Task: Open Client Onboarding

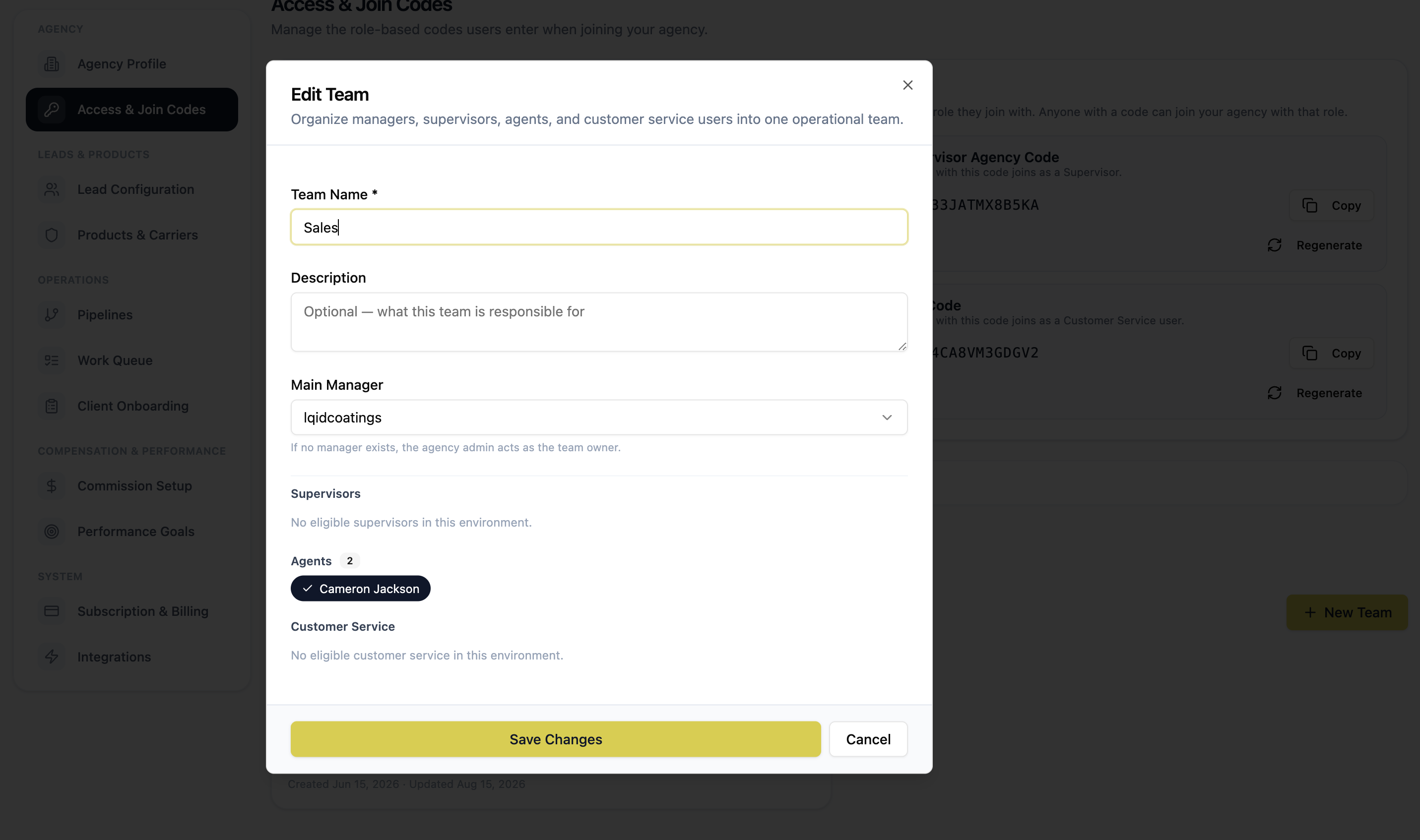Action: (x=131, y=406)
